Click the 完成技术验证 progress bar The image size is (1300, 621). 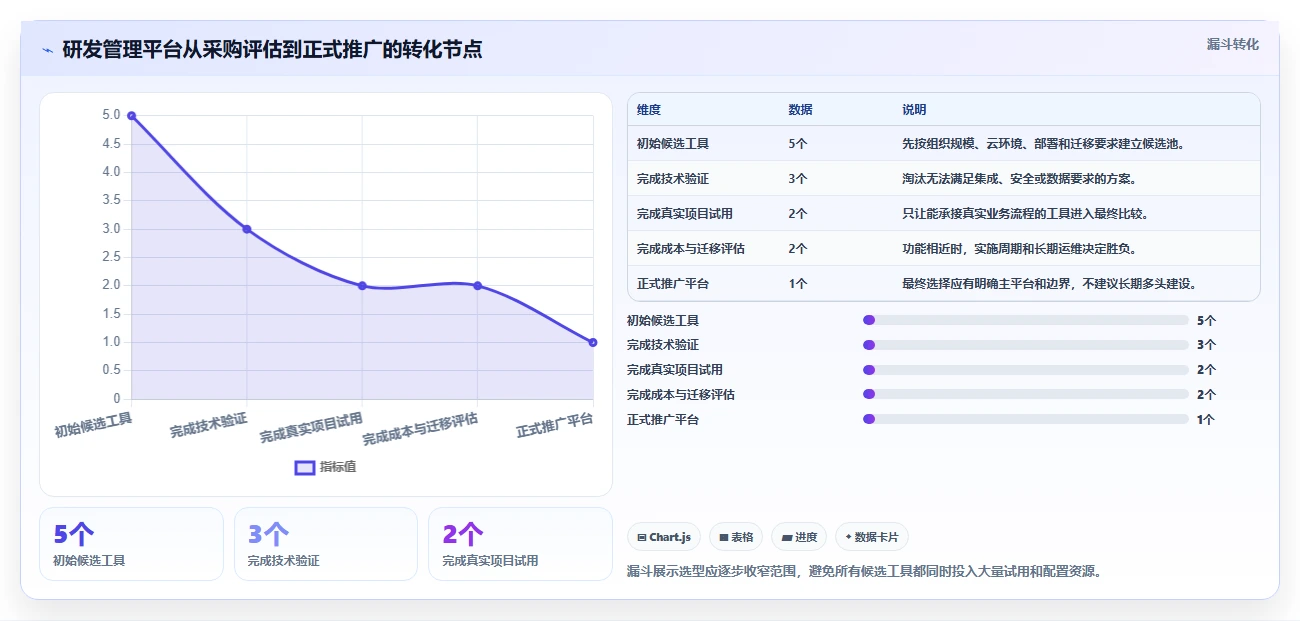[1025, 345]
